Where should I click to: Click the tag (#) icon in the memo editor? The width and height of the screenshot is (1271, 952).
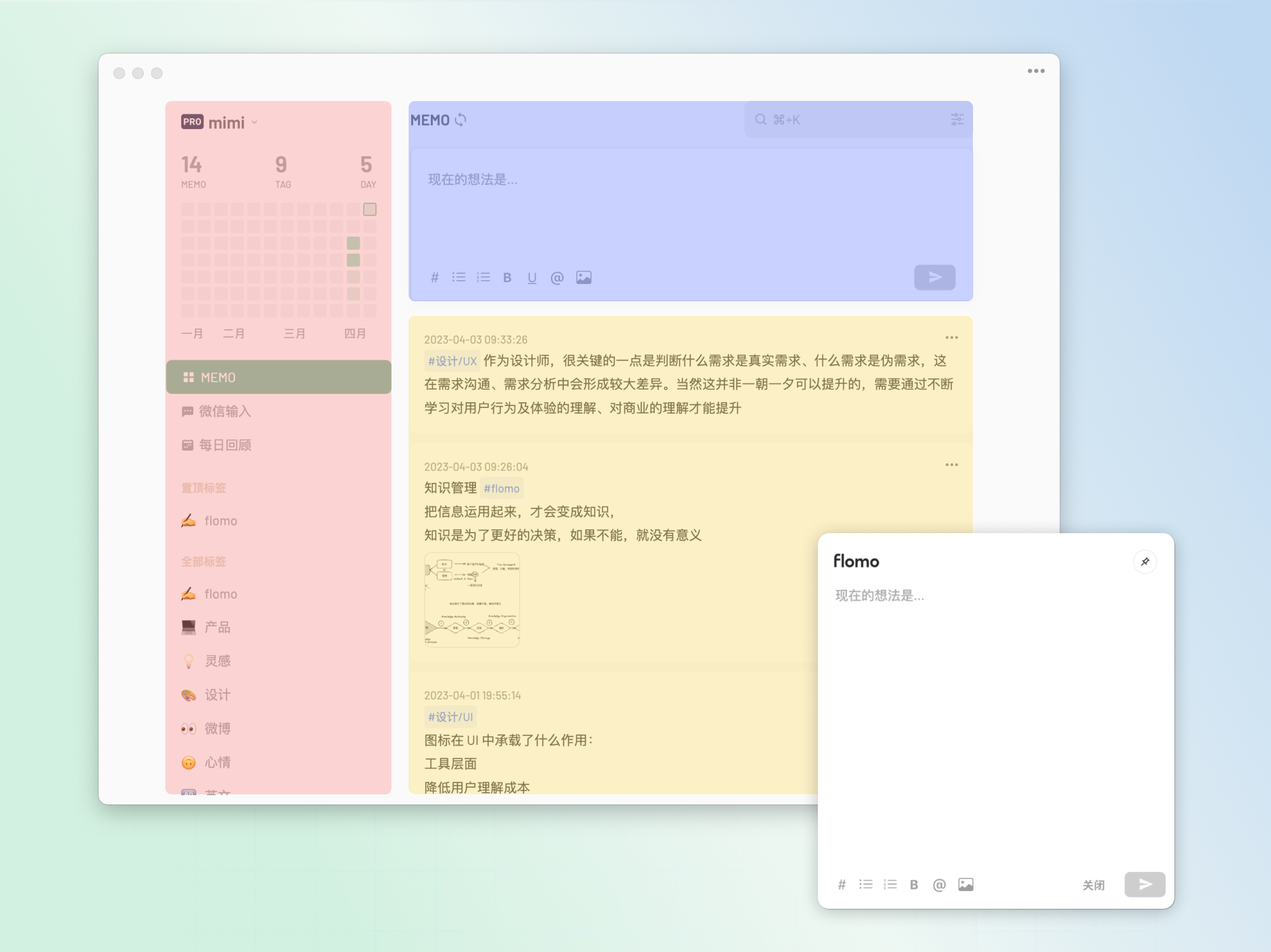[434, 277]
